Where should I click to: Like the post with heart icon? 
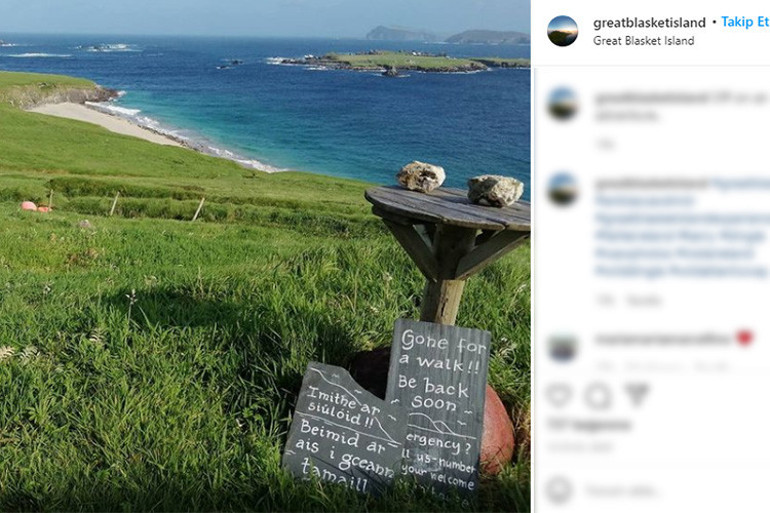coord(559,395)
